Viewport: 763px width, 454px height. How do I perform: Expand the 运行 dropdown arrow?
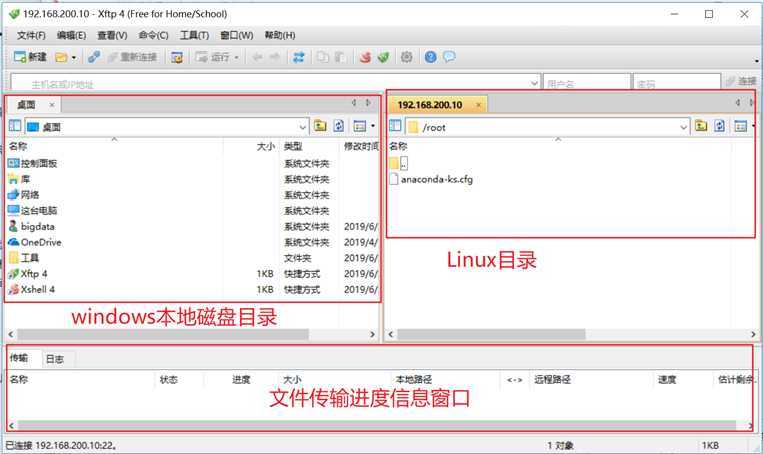click(236, 57)
